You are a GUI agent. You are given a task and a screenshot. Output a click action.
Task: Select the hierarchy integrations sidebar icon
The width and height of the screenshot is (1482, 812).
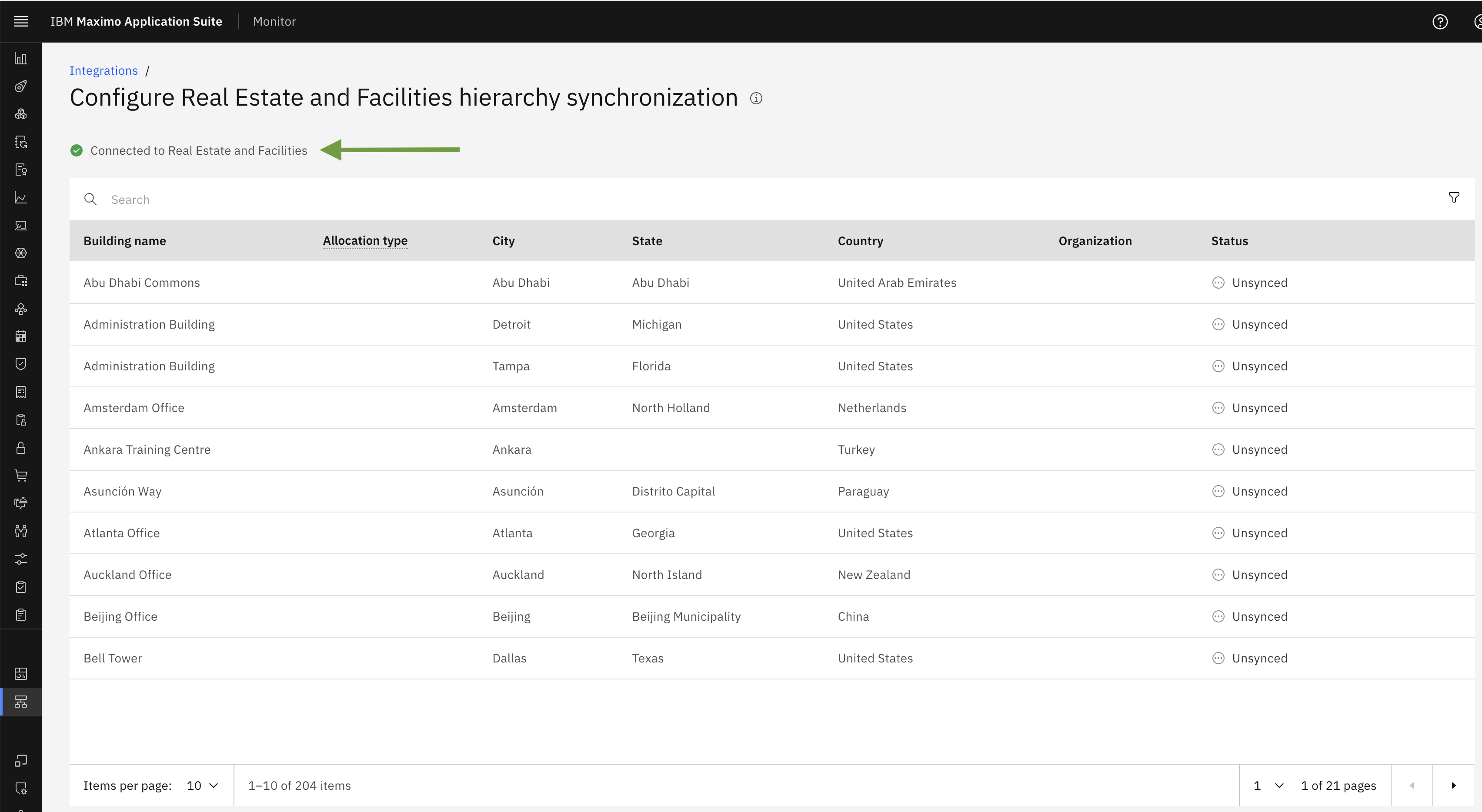(21, 702)
